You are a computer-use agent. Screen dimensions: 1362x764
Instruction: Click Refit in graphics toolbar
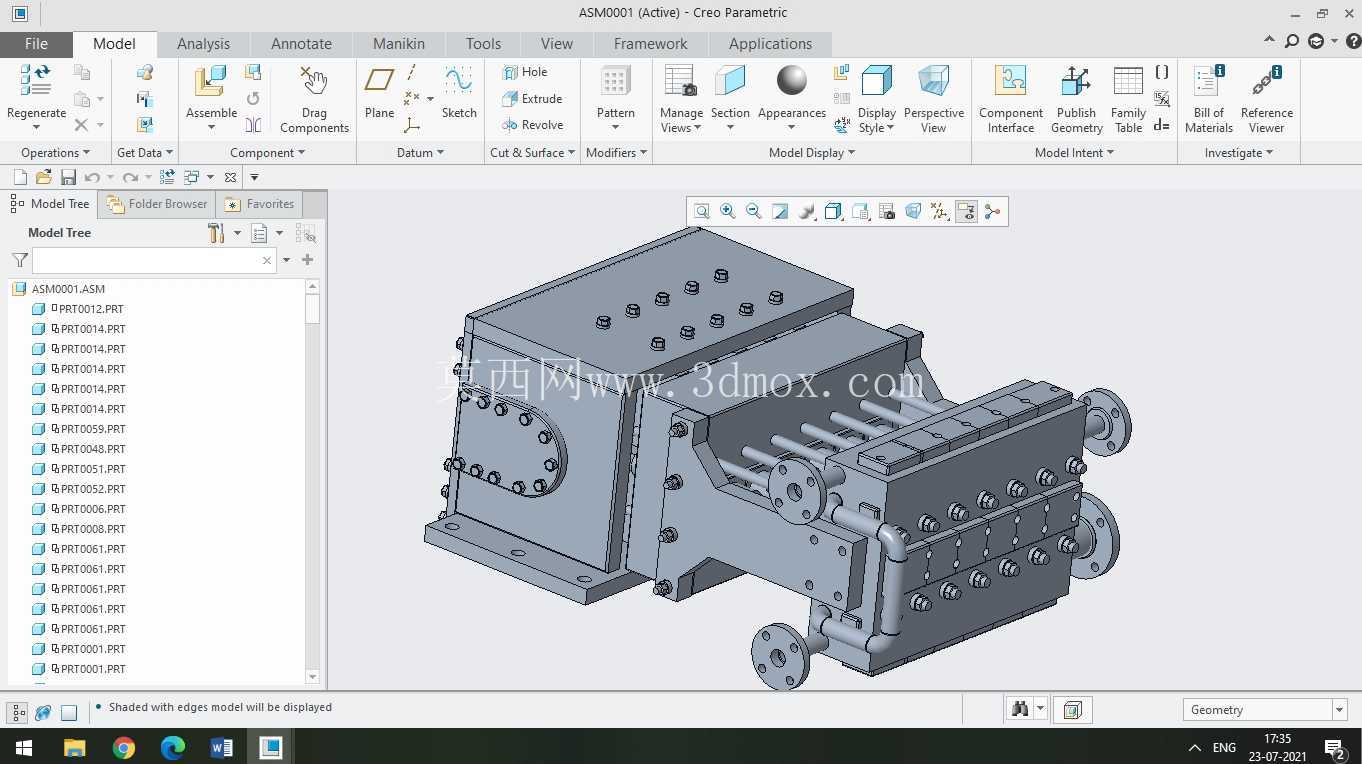[702, 211]
